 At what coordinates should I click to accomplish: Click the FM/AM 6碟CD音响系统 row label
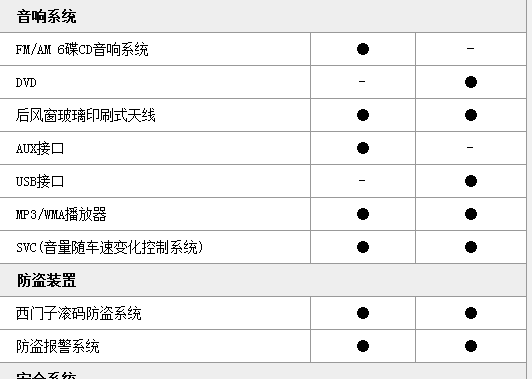[x=82, y=50]
